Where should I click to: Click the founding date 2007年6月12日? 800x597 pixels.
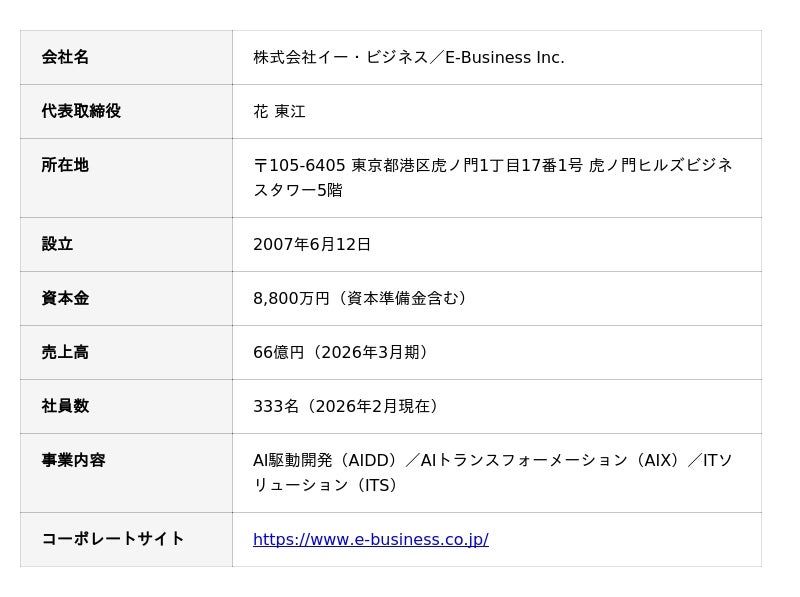312,244
